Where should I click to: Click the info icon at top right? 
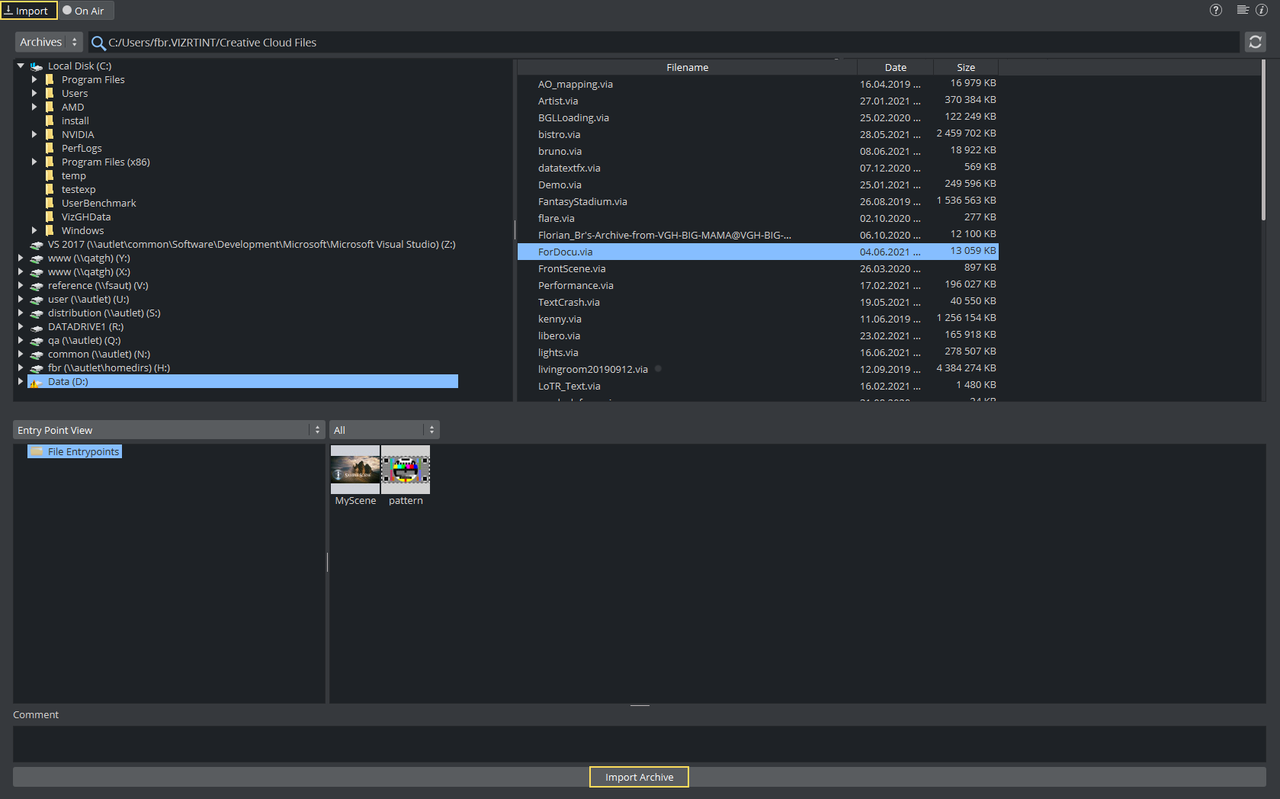coord(1262,10)
